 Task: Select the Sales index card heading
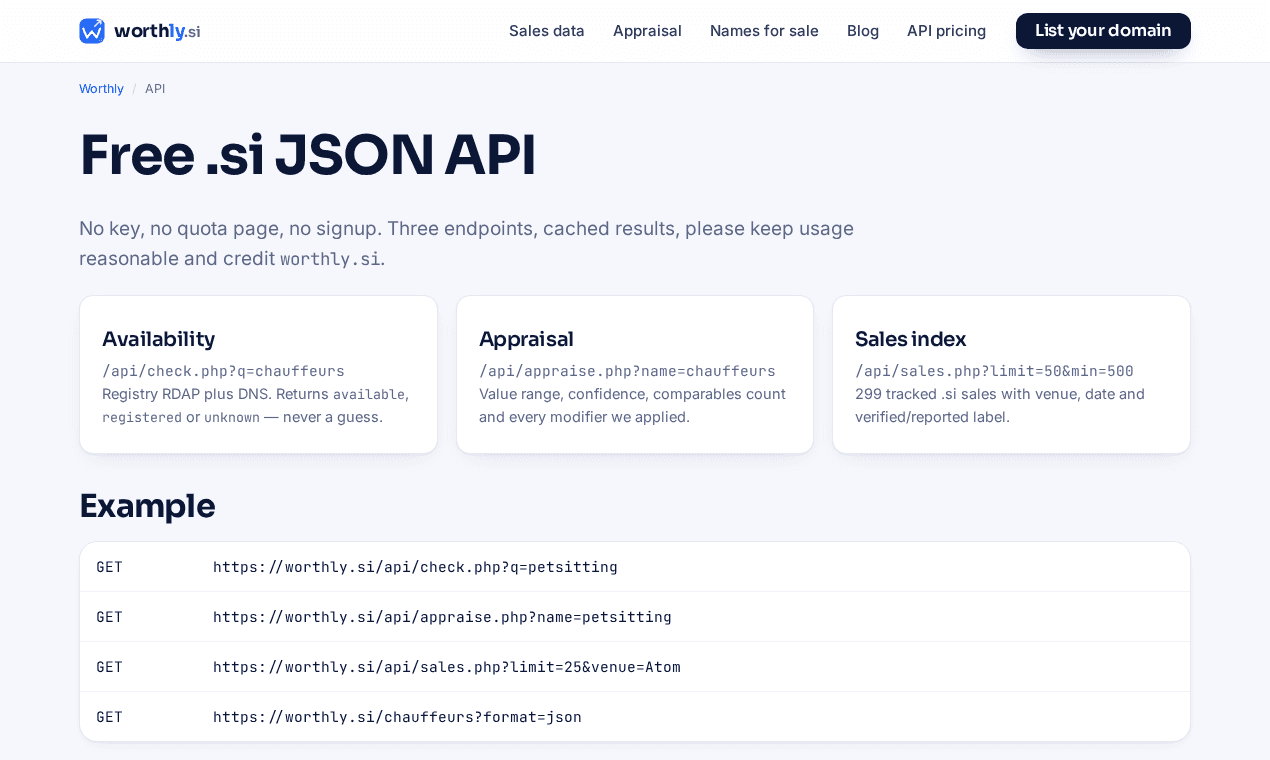910,339
